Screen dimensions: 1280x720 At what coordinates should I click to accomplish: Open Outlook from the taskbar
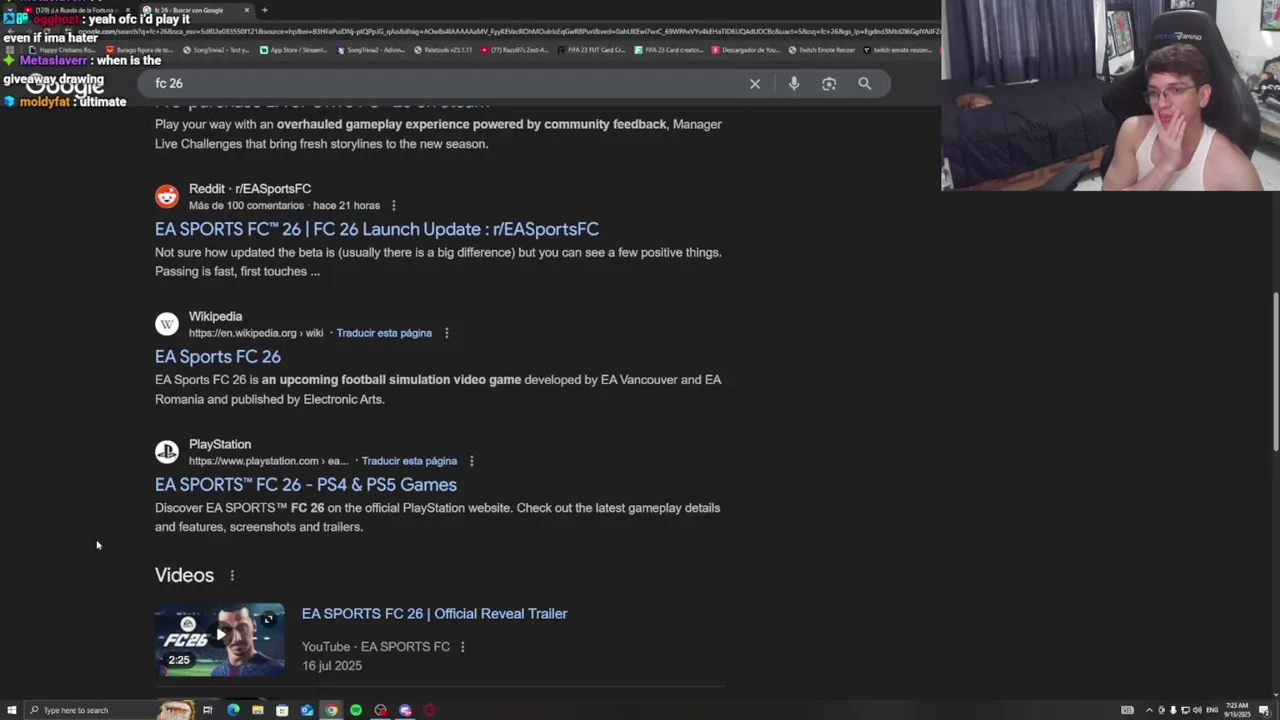coord(307,710)
